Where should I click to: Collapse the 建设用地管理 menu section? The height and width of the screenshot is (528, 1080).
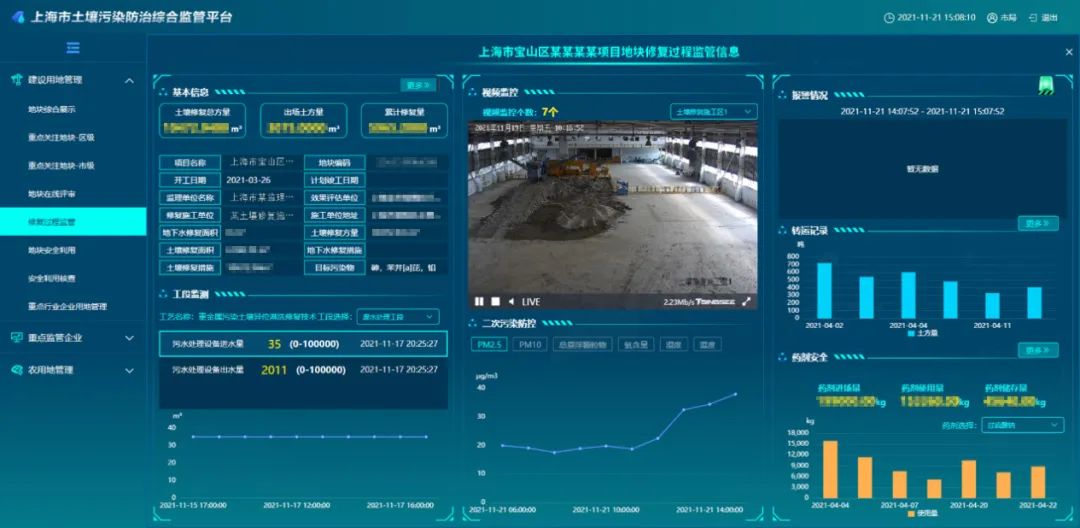[x=129, y=80]
